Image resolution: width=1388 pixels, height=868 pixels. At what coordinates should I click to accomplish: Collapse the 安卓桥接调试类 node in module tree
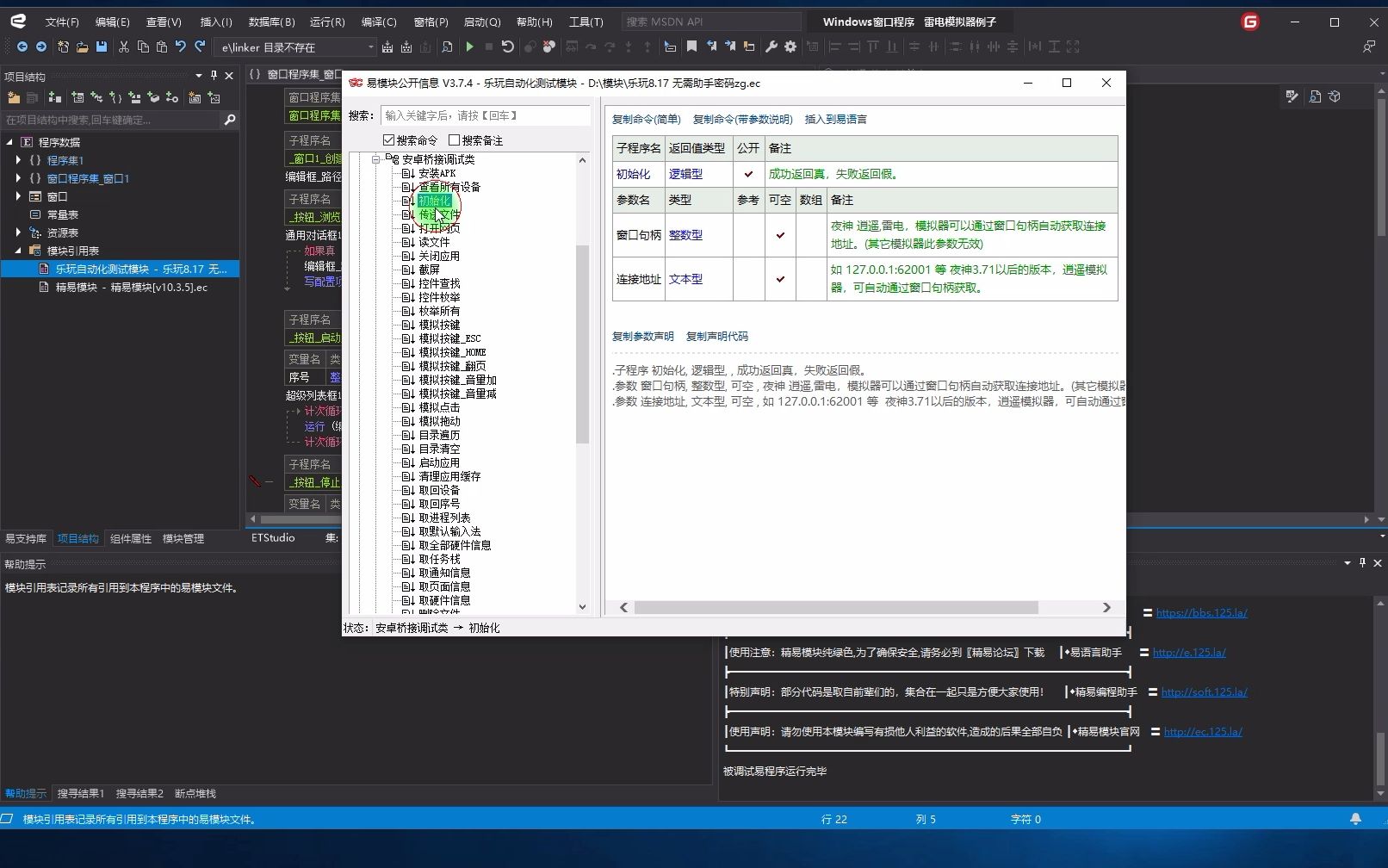pyautogui.click(x=376, y=159)
